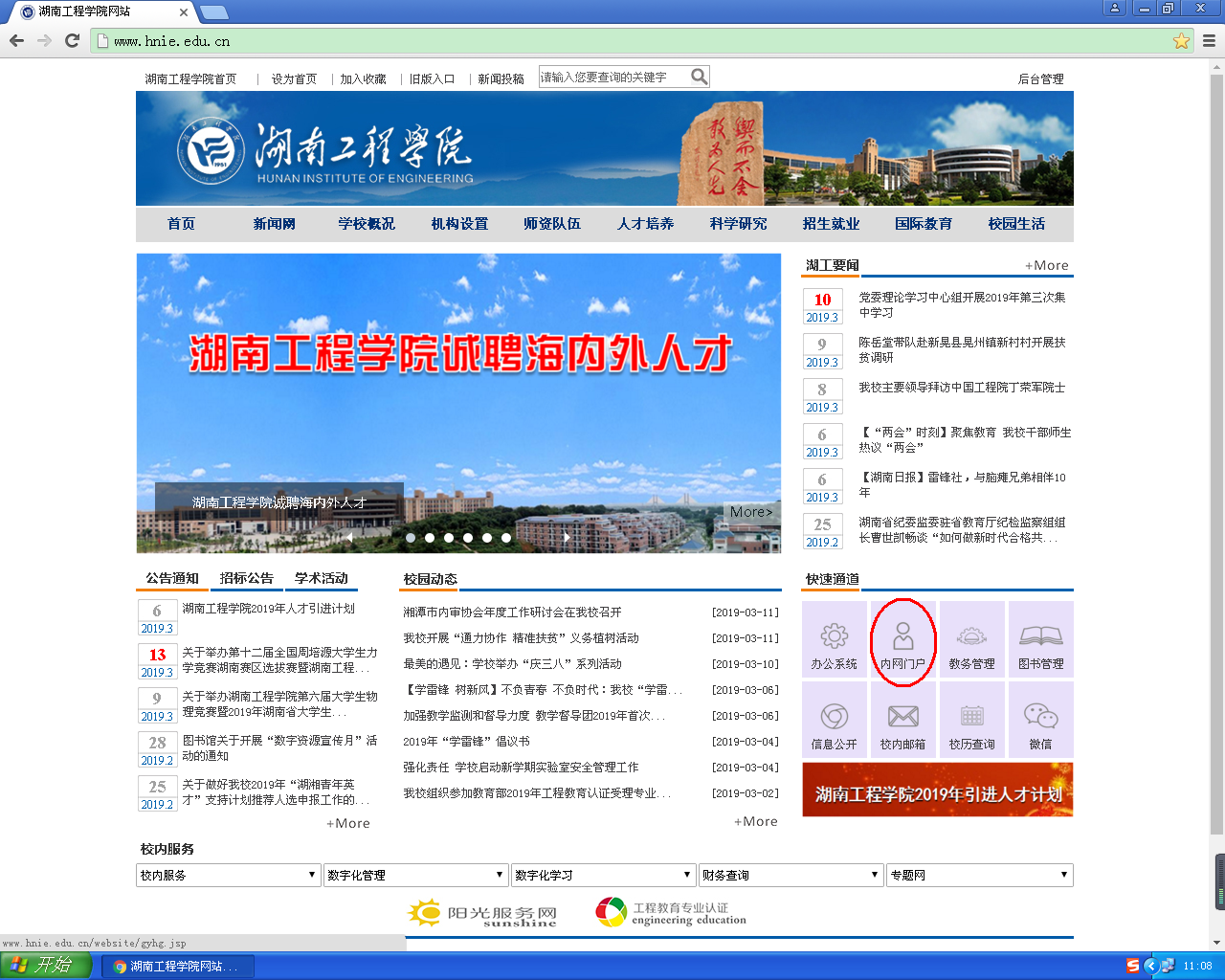Select the sixth carousel dot indicator

tap(506, 538)
